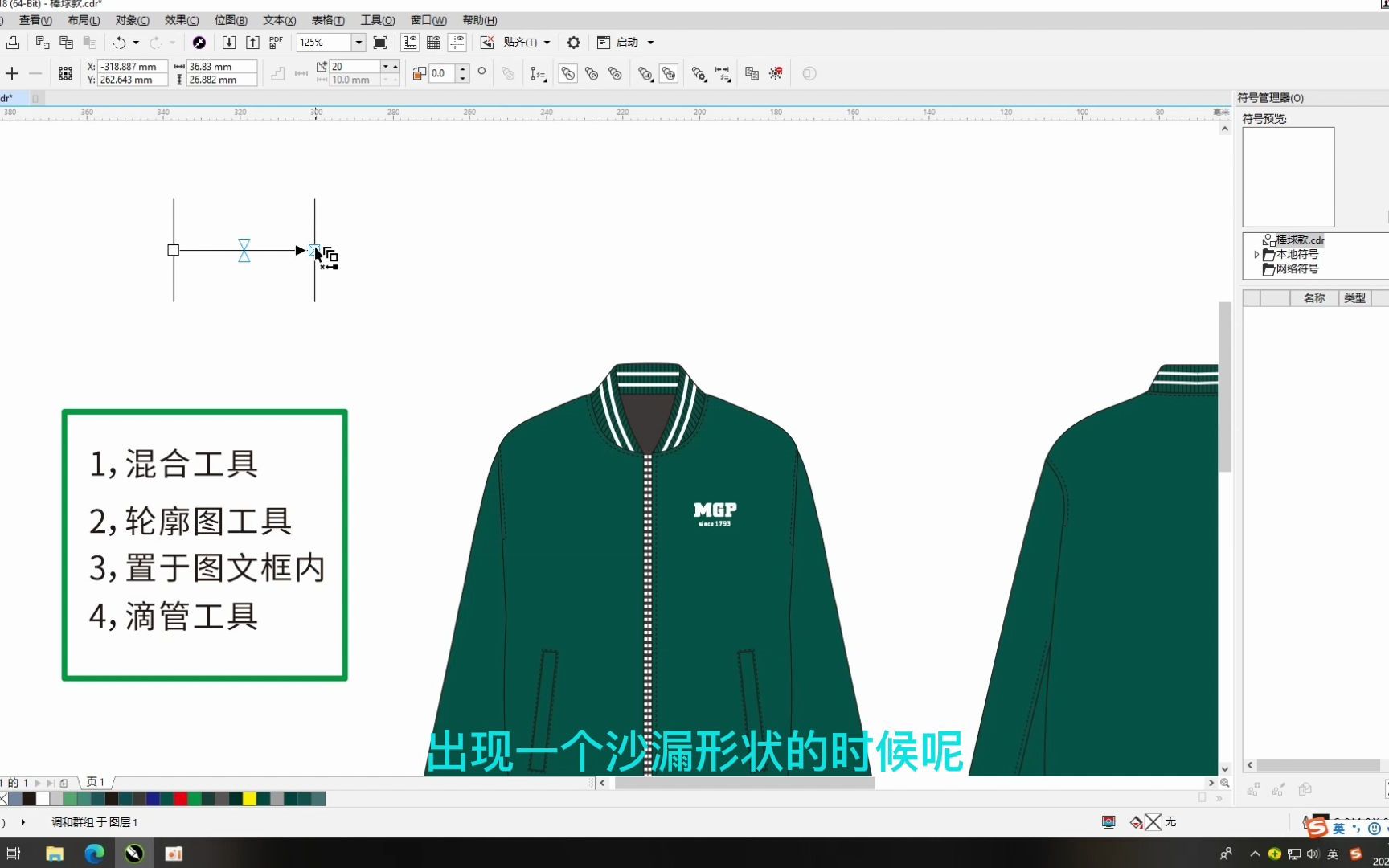Open the Options gear icon
1389x868 pixels.
pyautogui.click(x=572, y=42)
